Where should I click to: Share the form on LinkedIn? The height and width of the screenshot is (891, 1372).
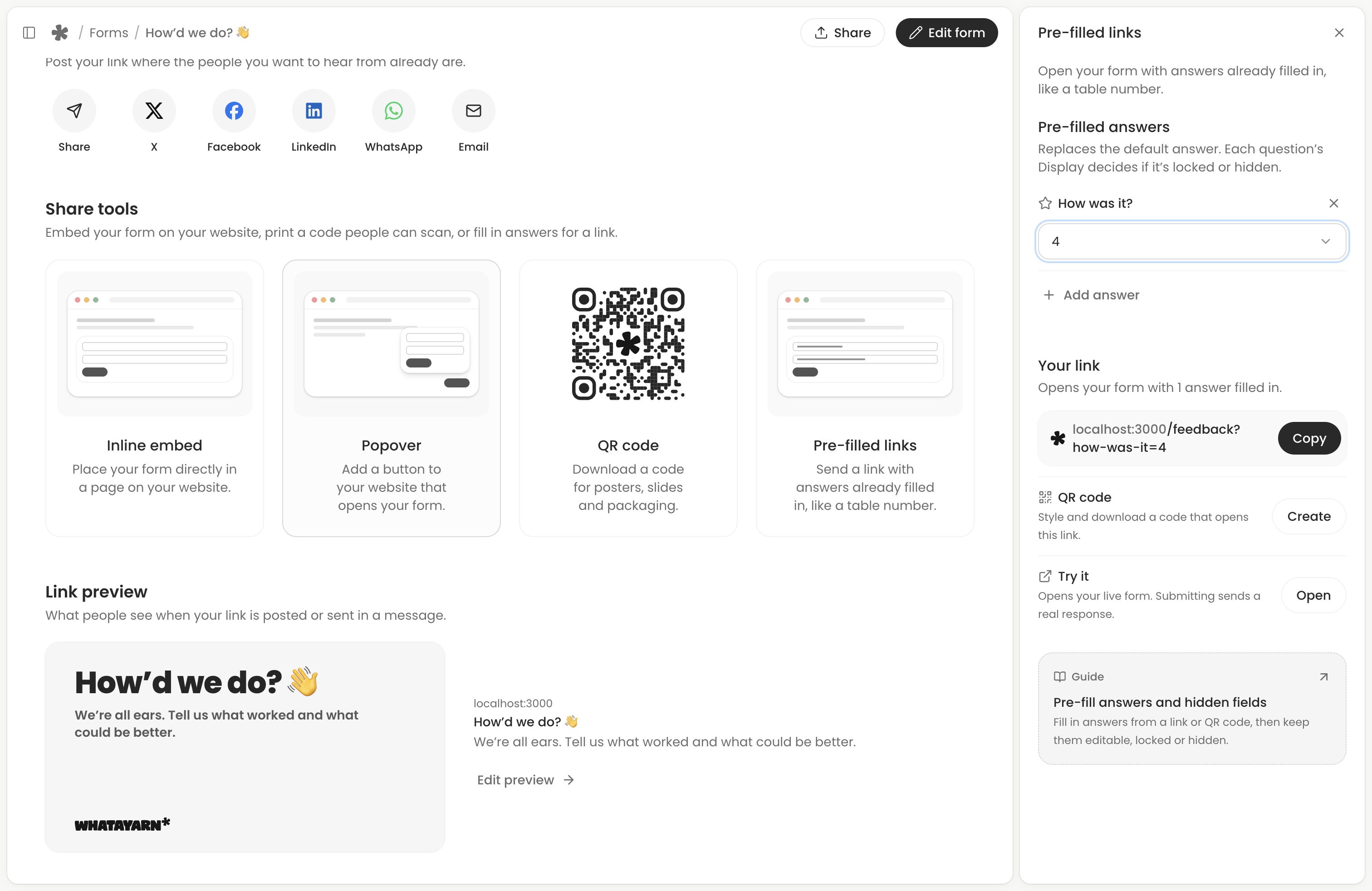[x=314, y=111]
